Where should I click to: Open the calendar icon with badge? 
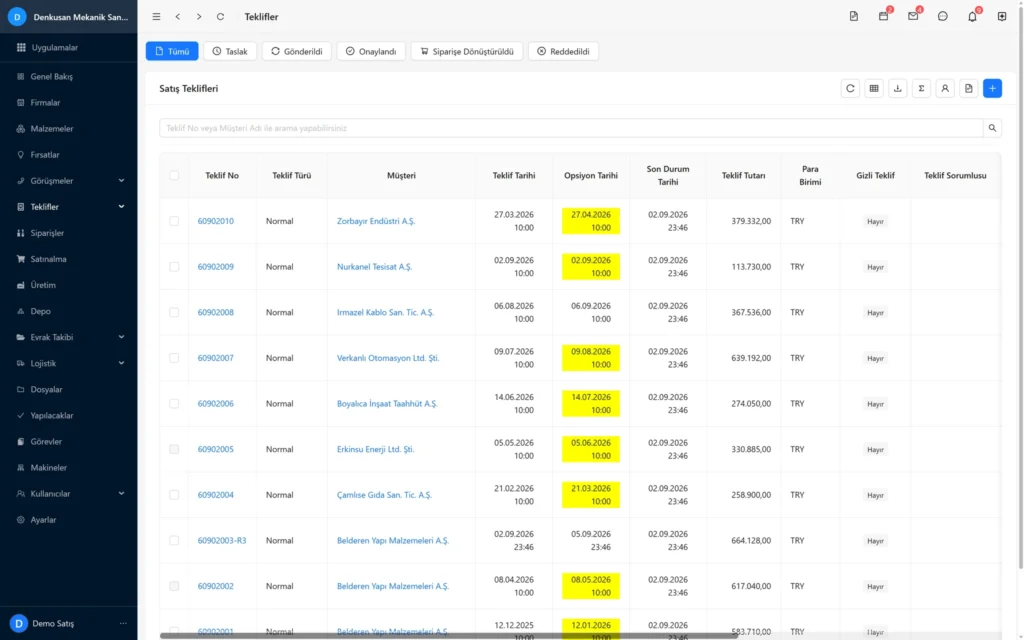(884, 16)
